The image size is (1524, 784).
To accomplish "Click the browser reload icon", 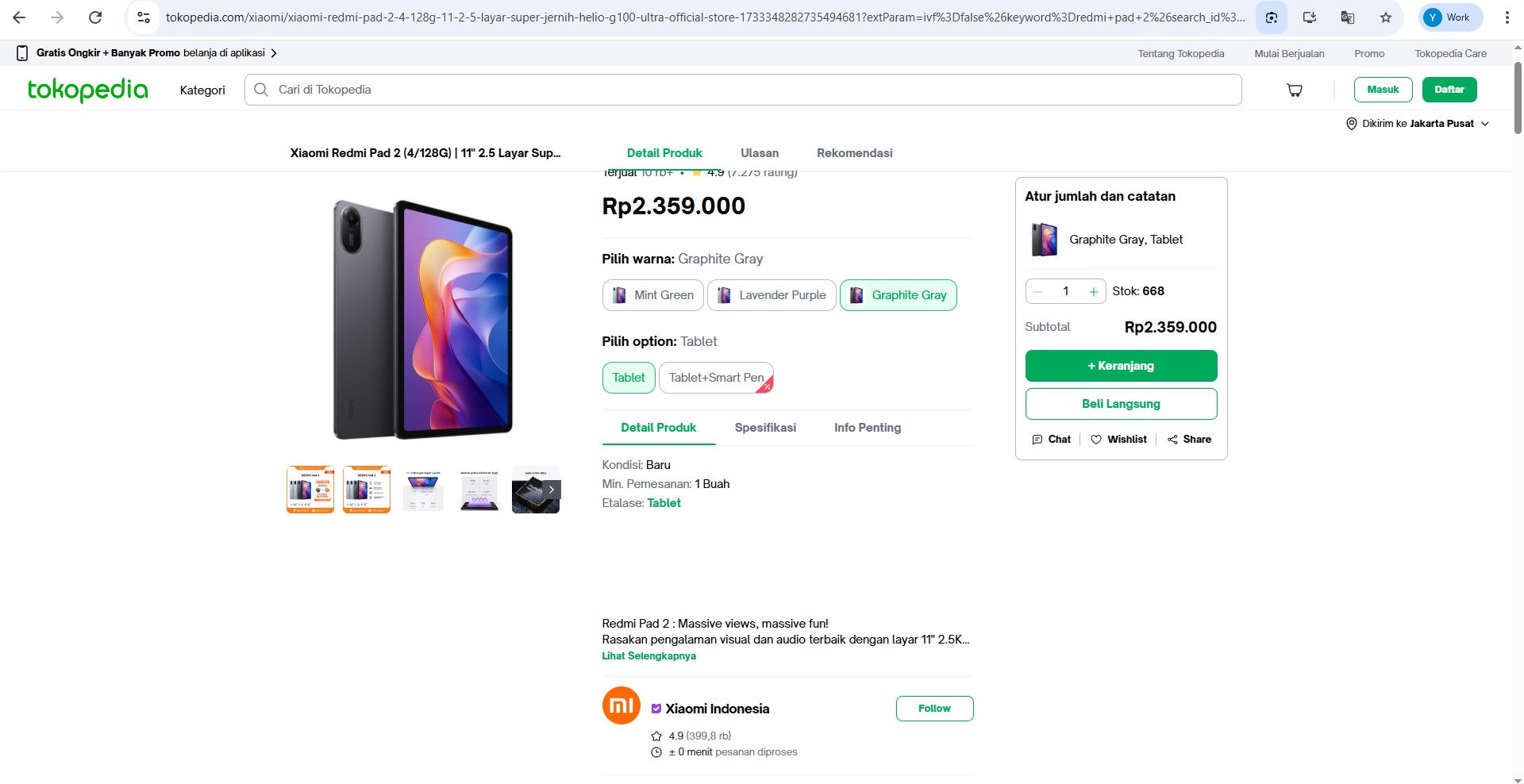I will [x=95, y=17].
